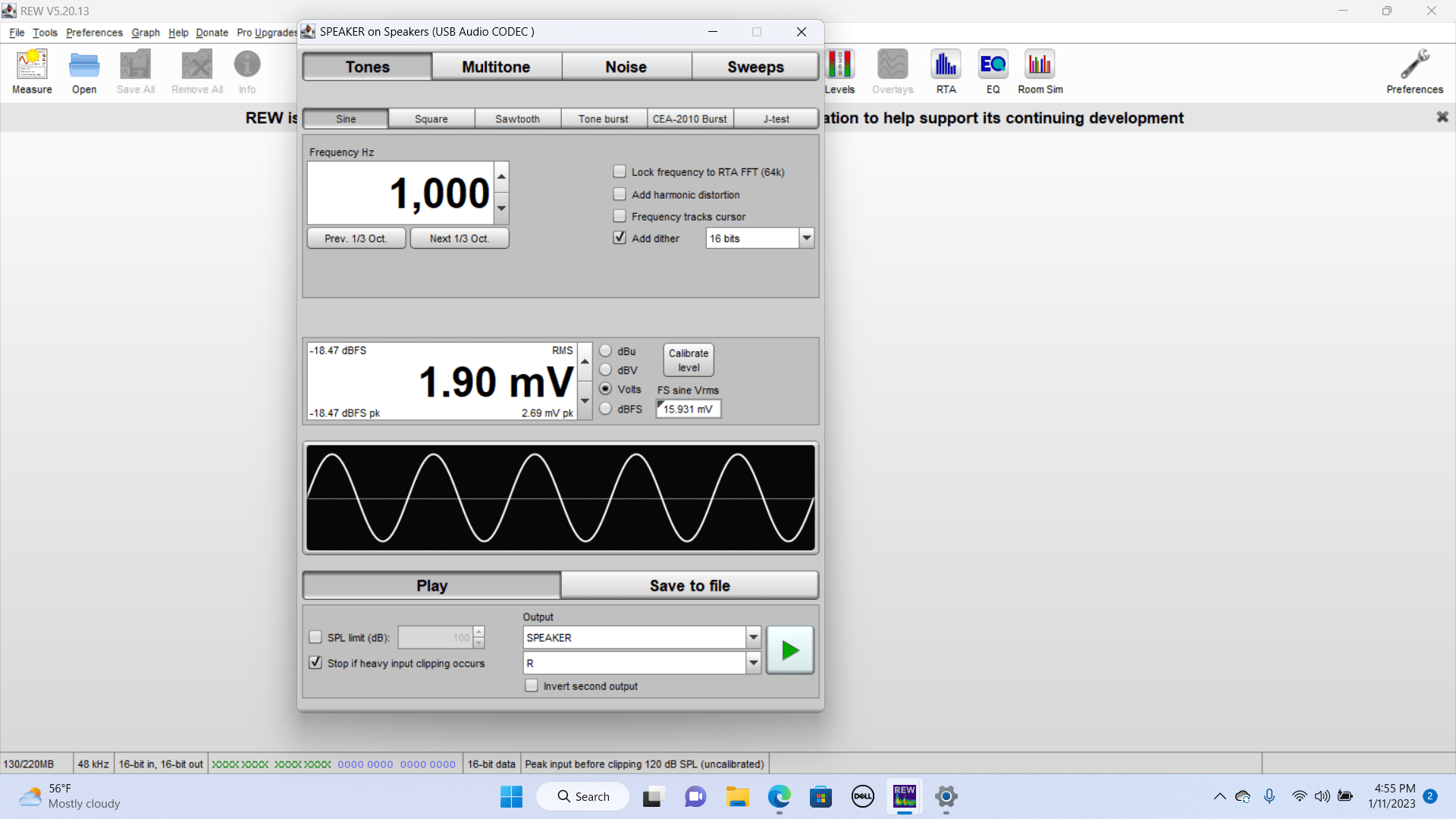Image resolution: width=1456 pixels, height=819 pixels.
Task: Select the dBV level unit radio button
Action: [606, 370]
